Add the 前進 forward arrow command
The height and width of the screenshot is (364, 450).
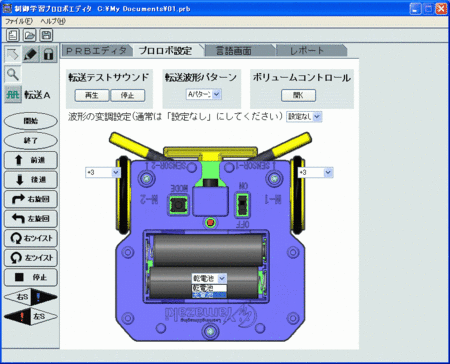point(31,160)
